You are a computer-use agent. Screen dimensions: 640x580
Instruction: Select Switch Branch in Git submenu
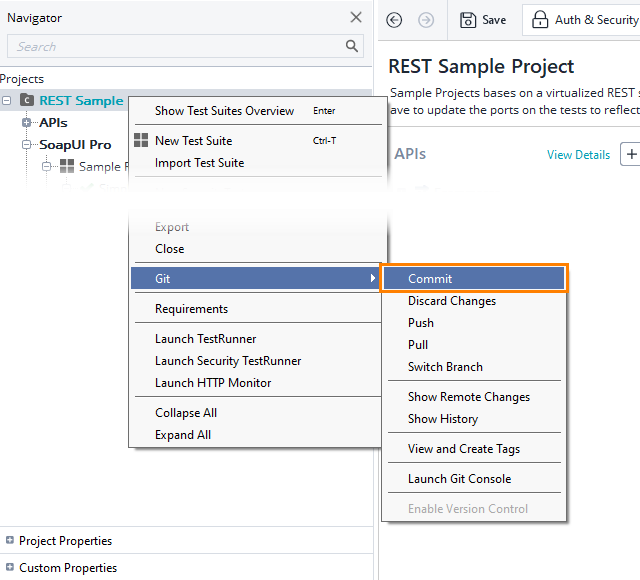(x=474, y=367)
